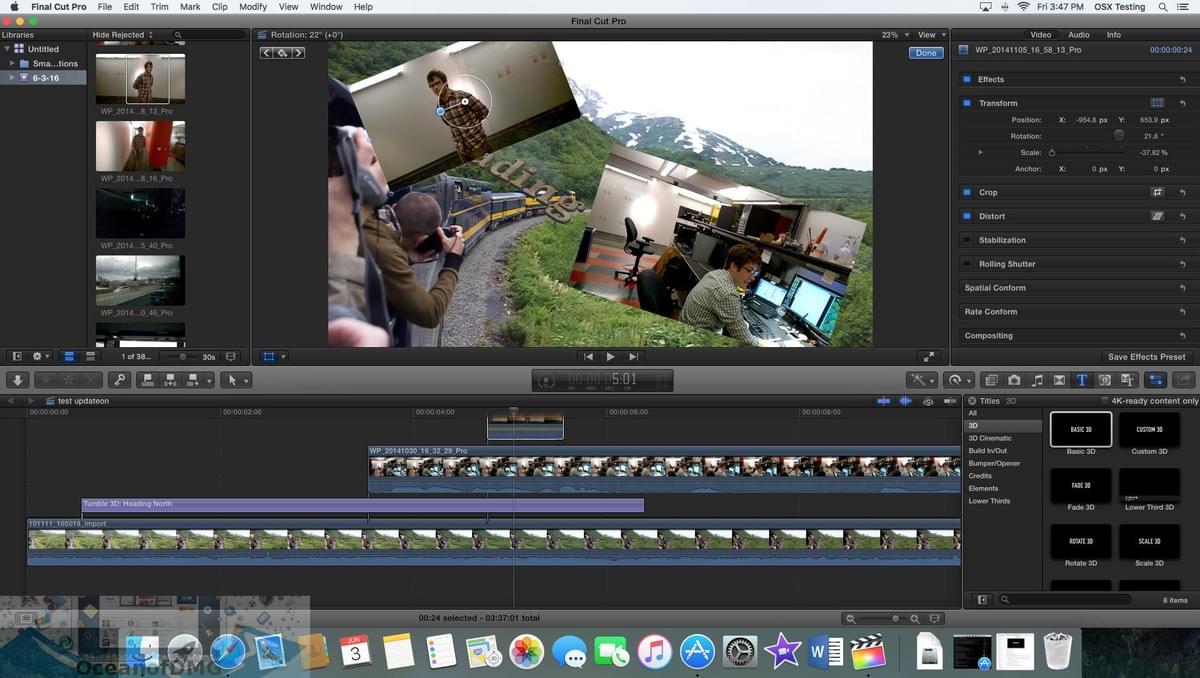
Task: Open the Retime speedometer menu
Action: [x=959, y=380]
